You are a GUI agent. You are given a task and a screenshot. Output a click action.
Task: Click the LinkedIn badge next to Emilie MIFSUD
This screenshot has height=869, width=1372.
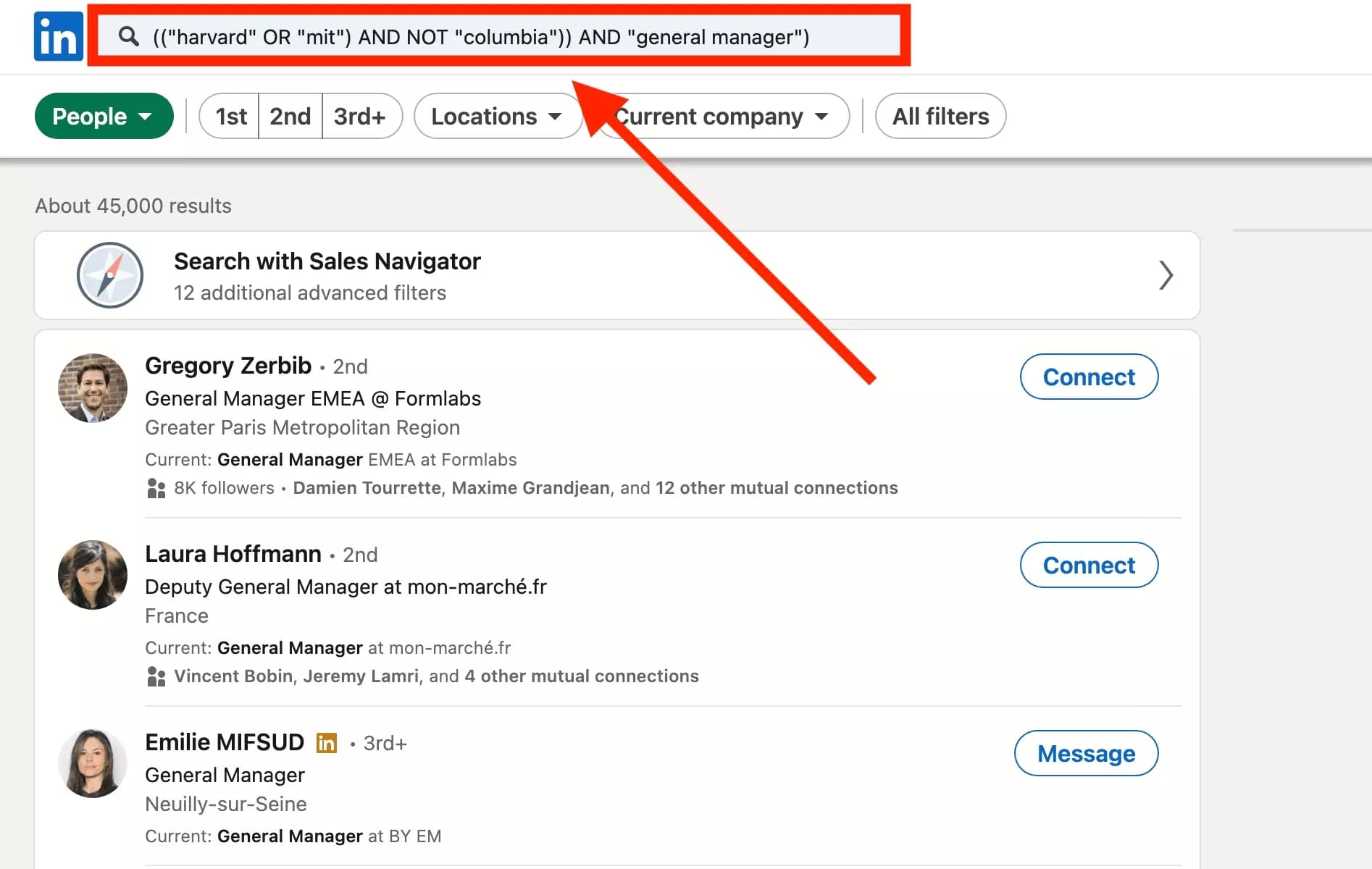326,742
